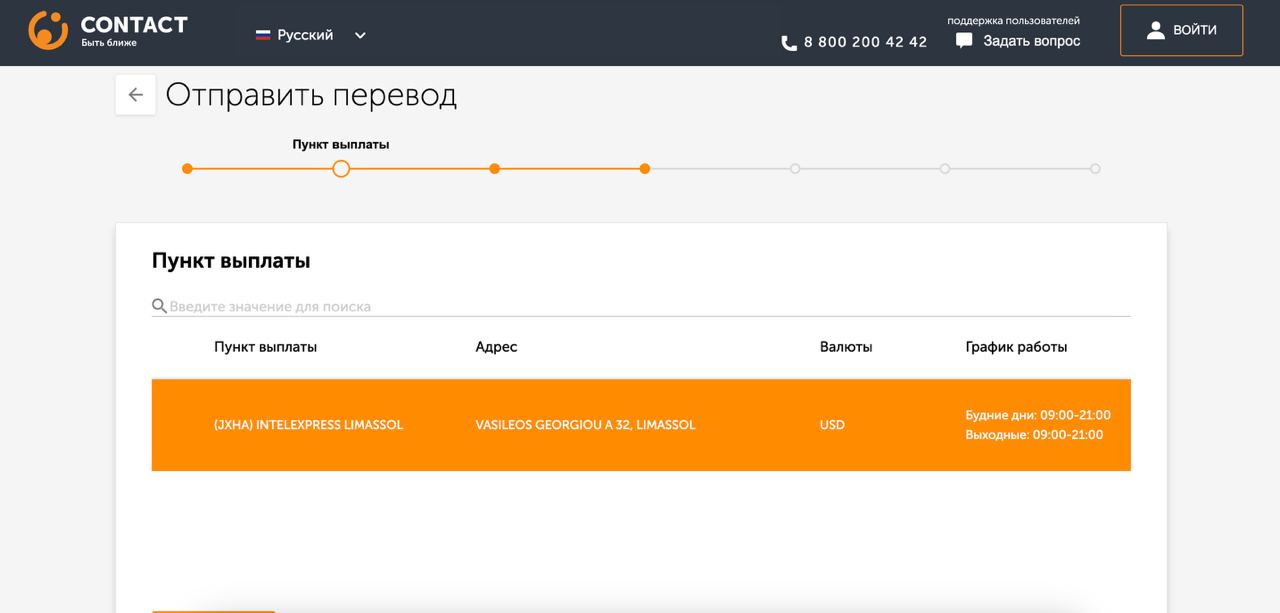Jump to the third progress step dot
Screen dimensions: 1280x613
pyautogui.click(x=494, y=169)
